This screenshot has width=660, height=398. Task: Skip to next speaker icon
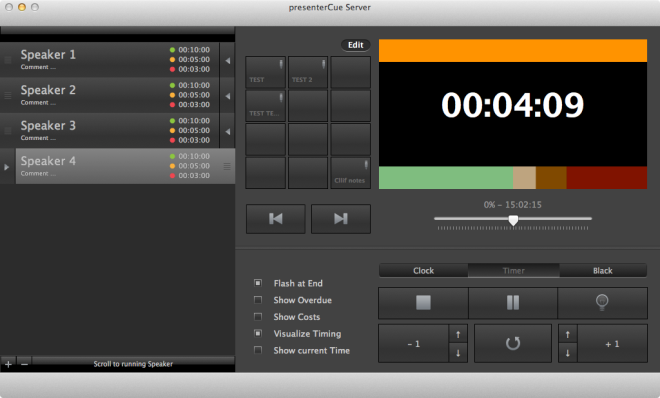(x=341, y=219)
